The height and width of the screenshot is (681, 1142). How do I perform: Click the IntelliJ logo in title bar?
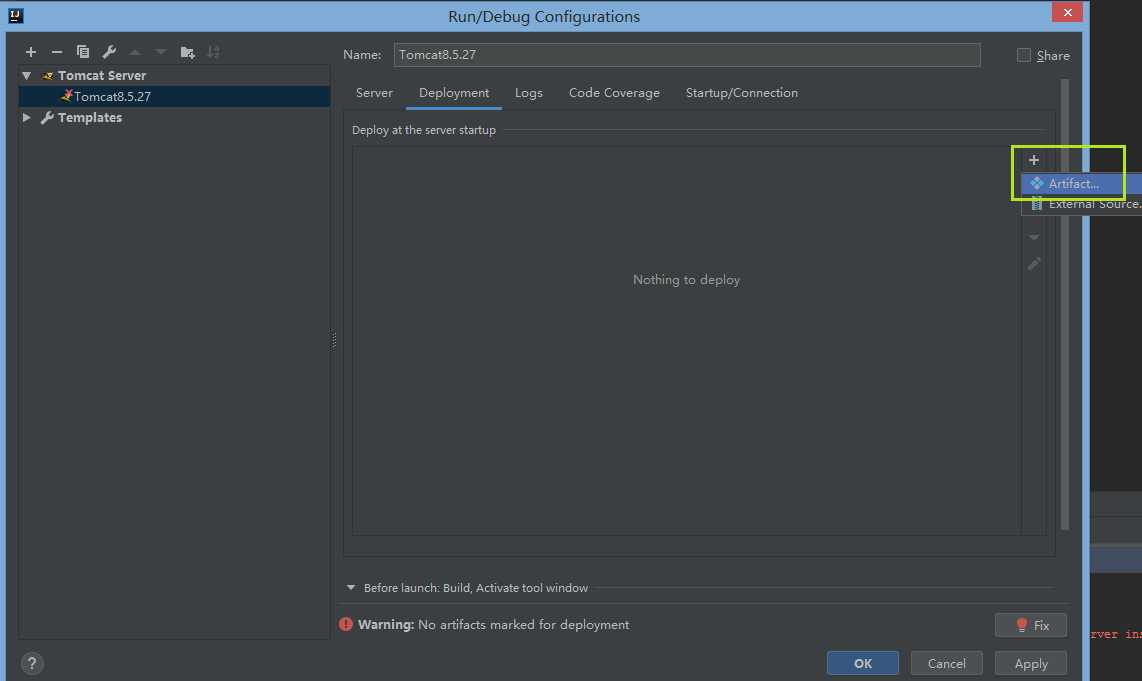click(15, 15)
